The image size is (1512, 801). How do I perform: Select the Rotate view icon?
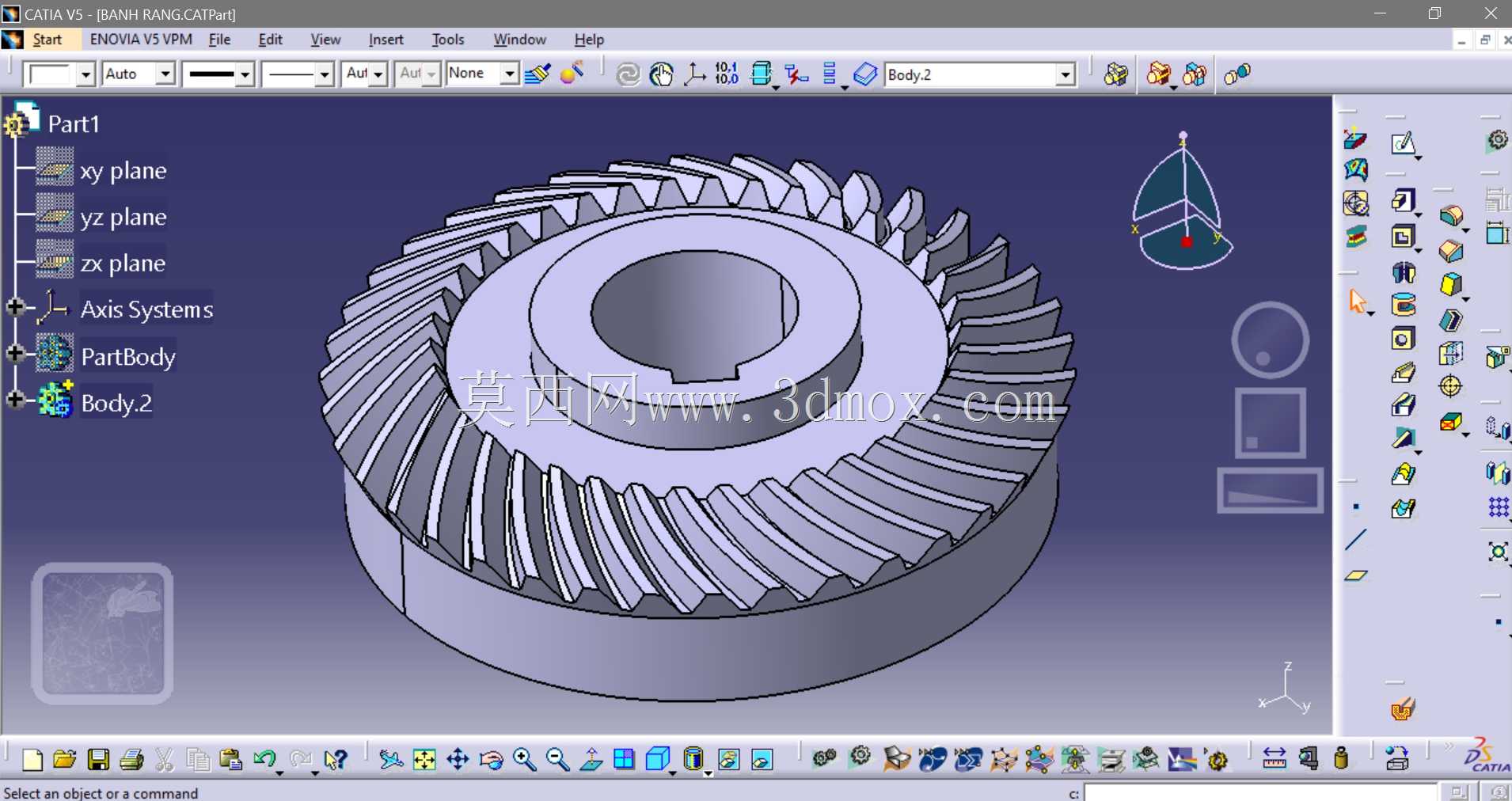click(491, 760)
